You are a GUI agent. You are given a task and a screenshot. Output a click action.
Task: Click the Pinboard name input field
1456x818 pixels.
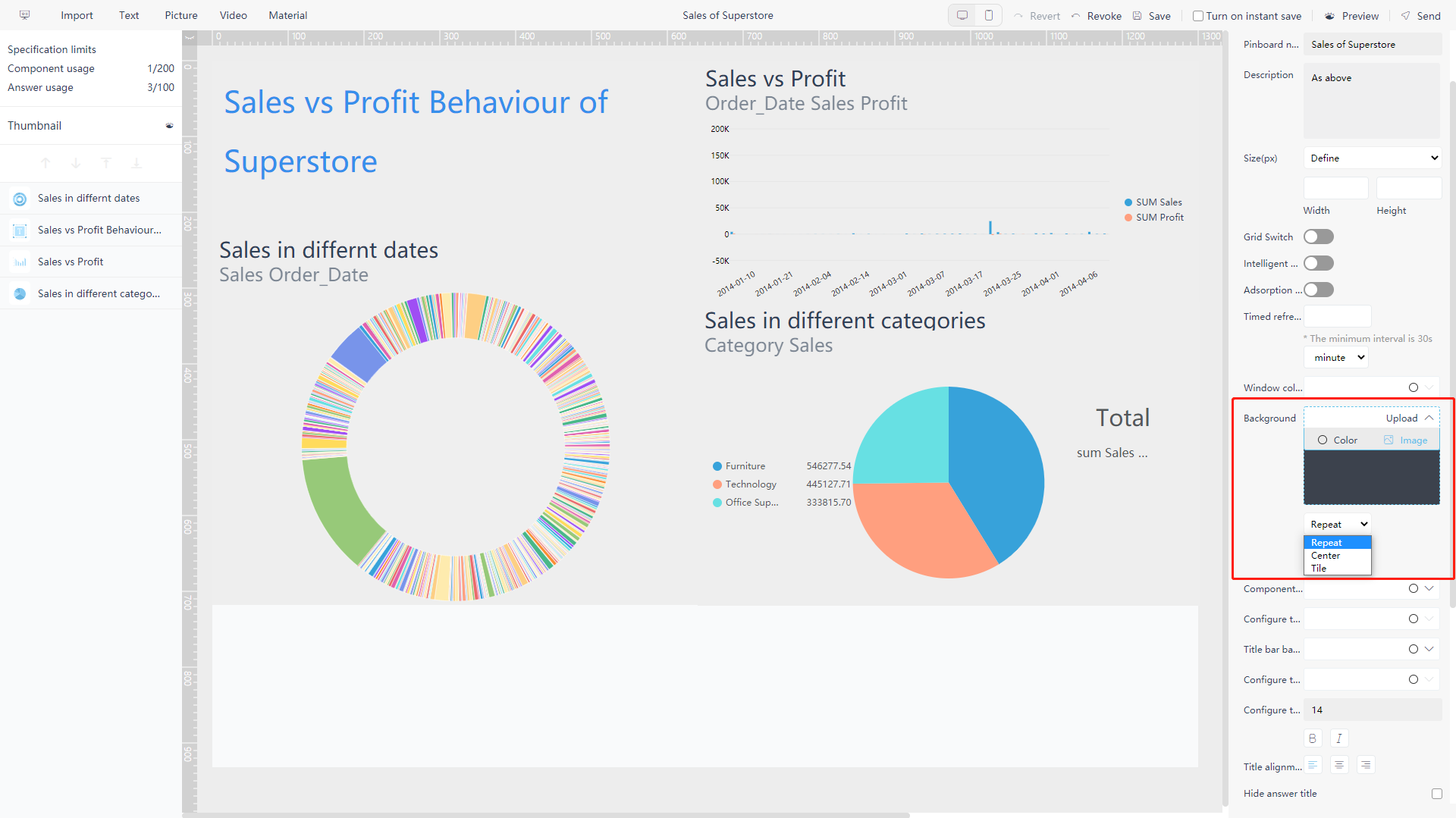click(x=1373, y=45)
